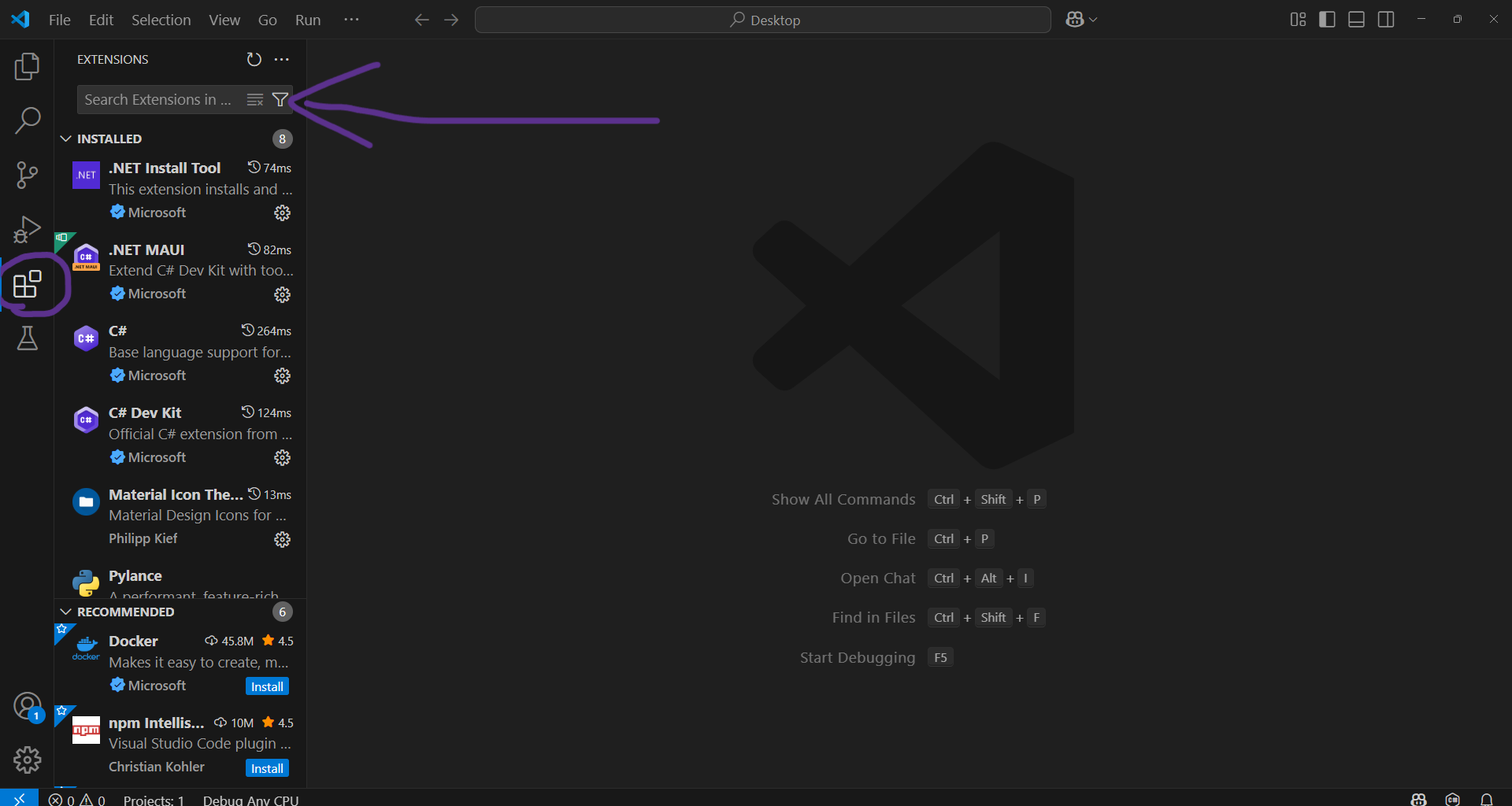The height and width of the screenshot is (806, 1512).
Task: Manage gear for C# extension
Action: [x=282, y=376]
